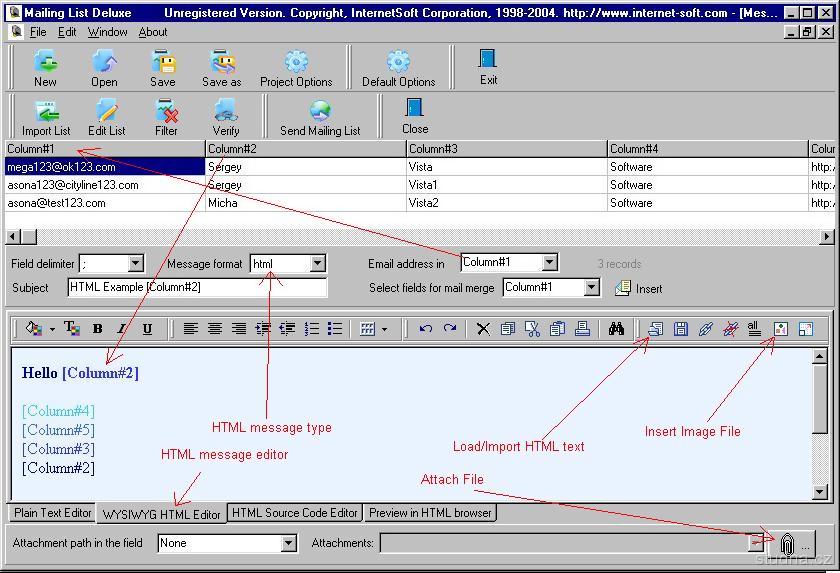Toggle underline formatting in the editor
The width and height of the screenshot is (840, 573).
tap(147, 329)
